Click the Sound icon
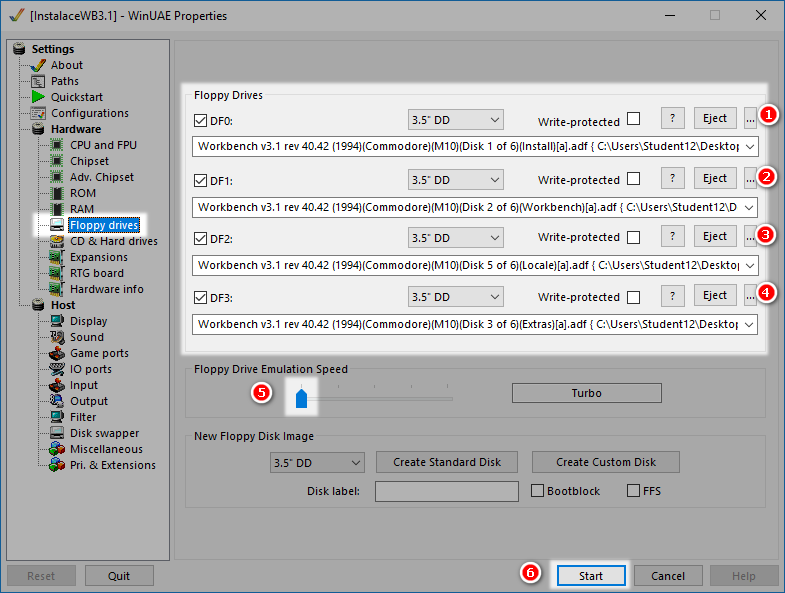Screen dimensions: 785x593 [57, 337]
